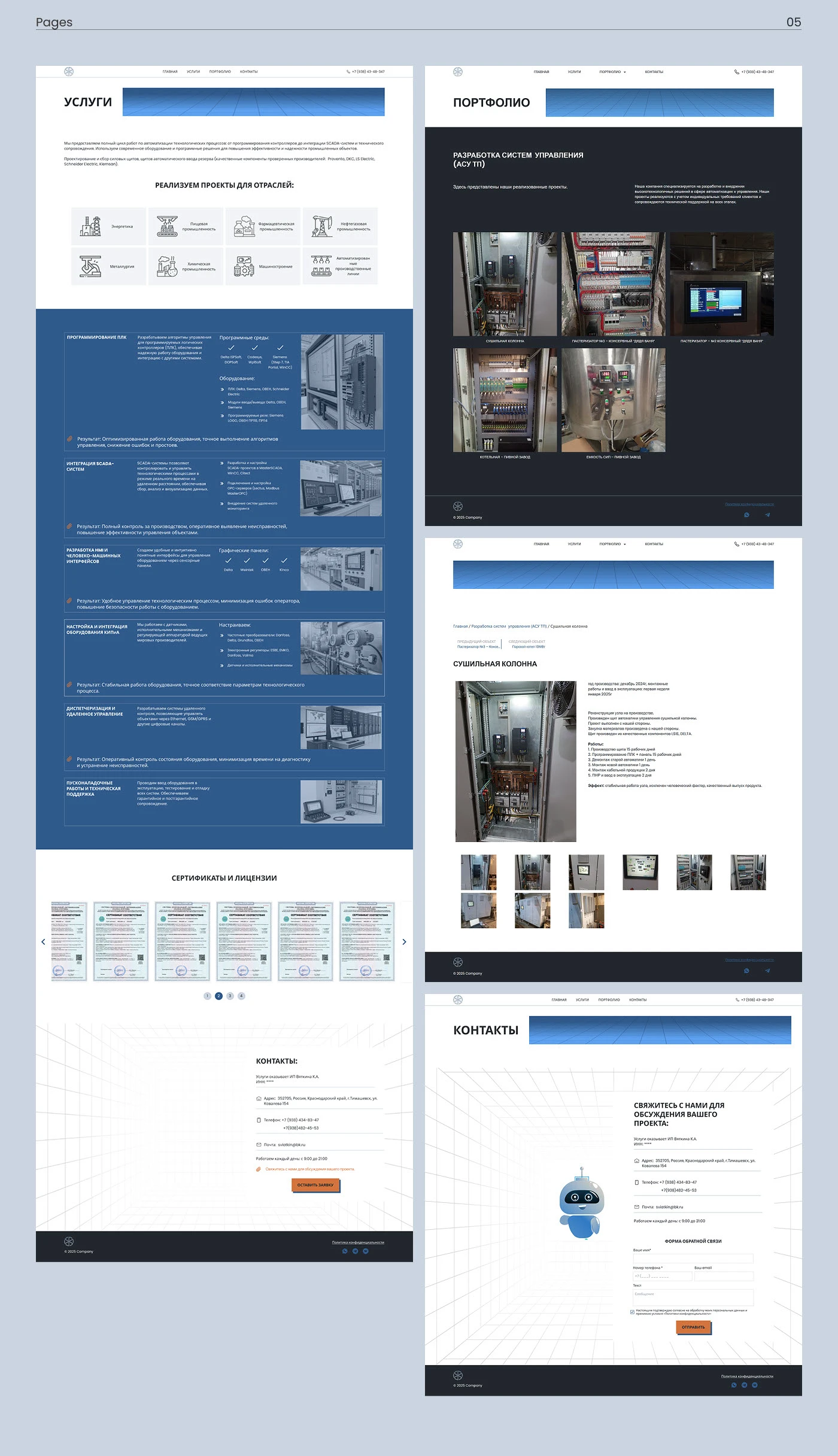838x1456 pixels.
Task: Click the WhatsApp icon in the Контакты page footer
Action: coord(734,1385)
